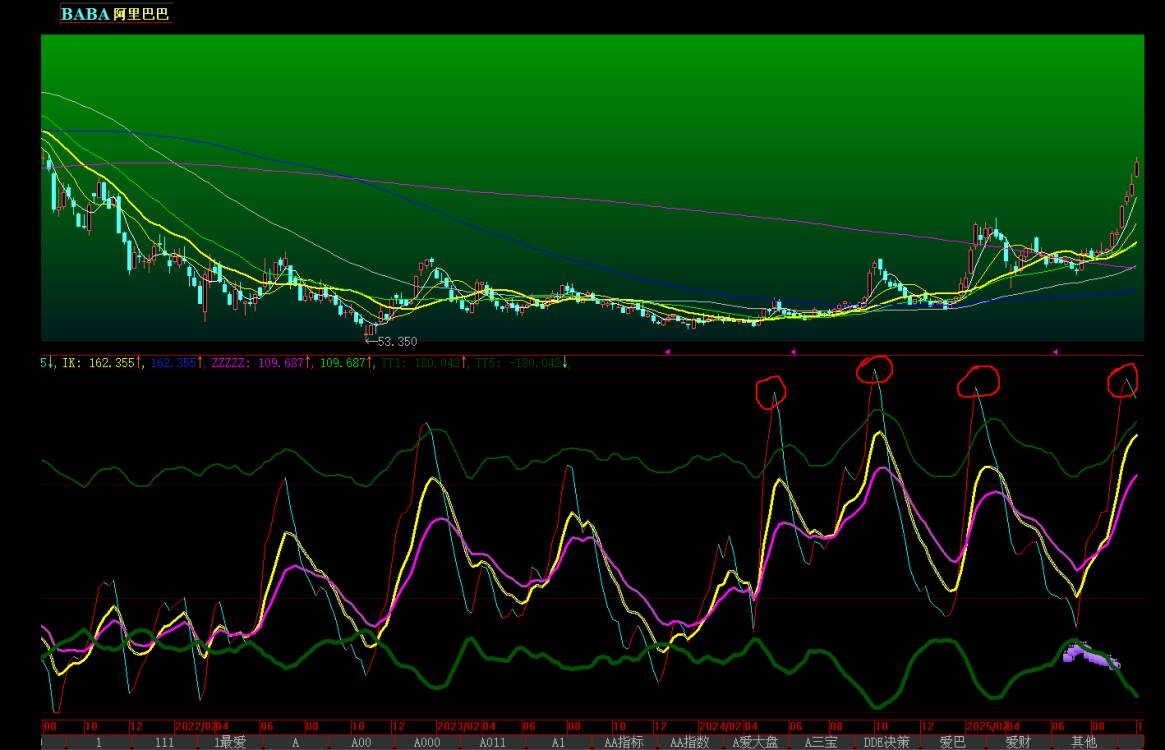The image size is (1165, 750).
Task: Click the purple highlighted cluster on green line
Action: point(1089,655)
